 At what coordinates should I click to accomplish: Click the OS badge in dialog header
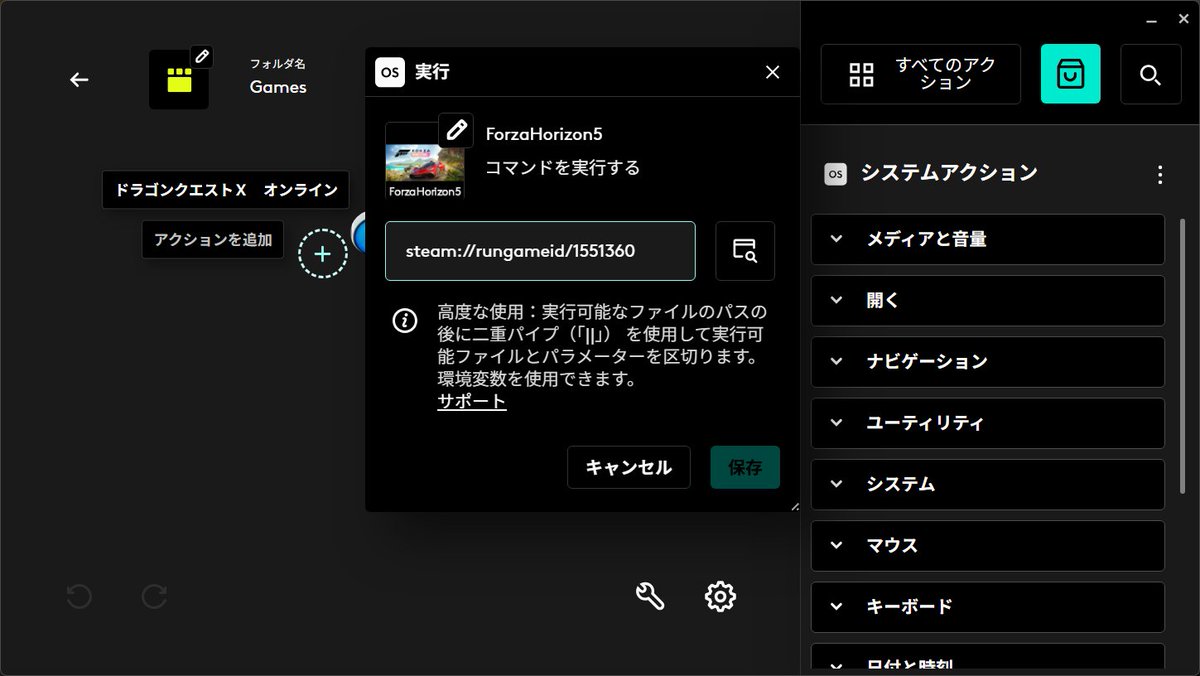390,72
